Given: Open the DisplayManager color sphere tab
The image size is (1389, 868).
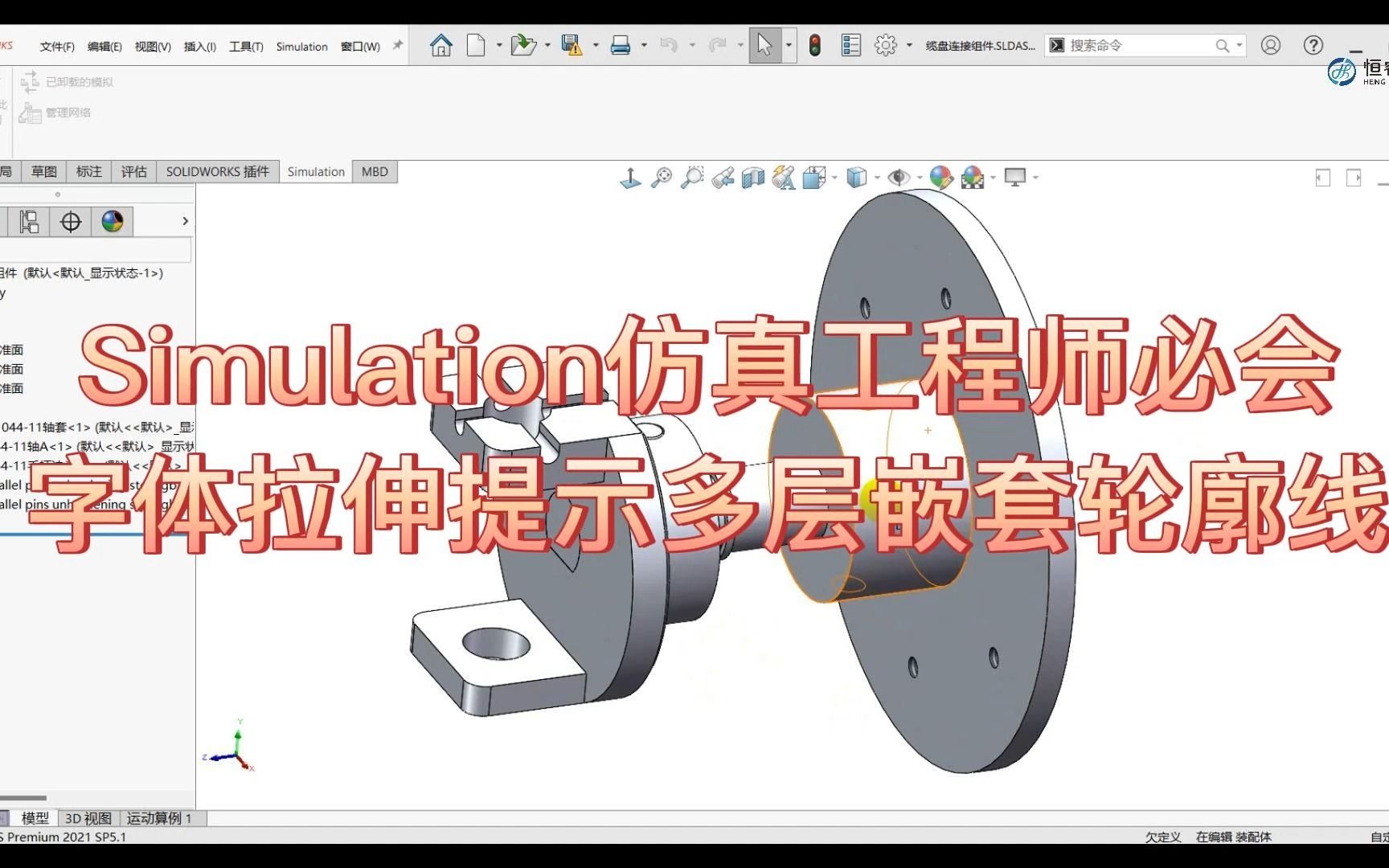Looking at the screenshot, I should coord(113,221).
